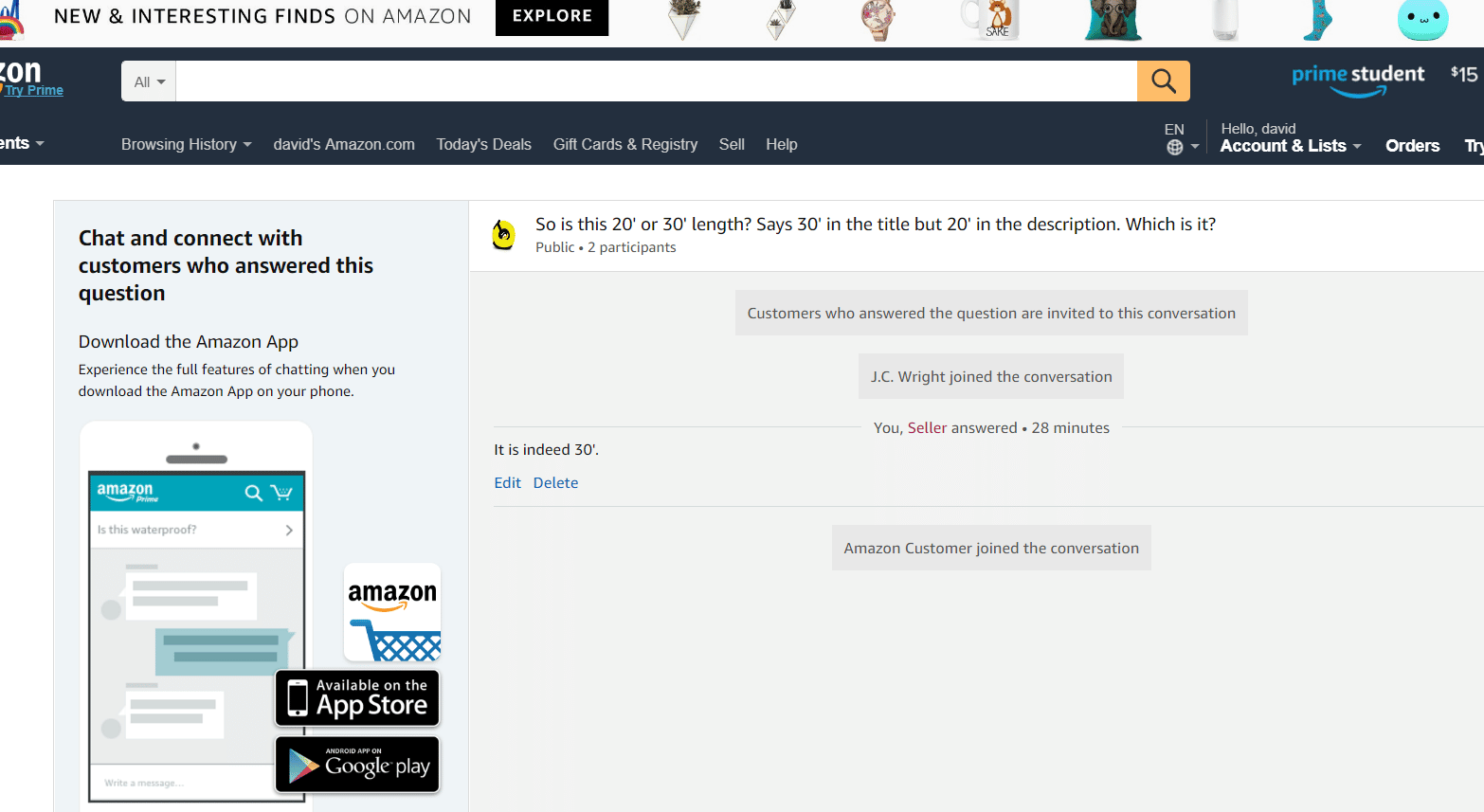Click the 'Is this waterproof?' chevron in mockup
This screenshot has height=812, width=1484.
tap(289, 531)
